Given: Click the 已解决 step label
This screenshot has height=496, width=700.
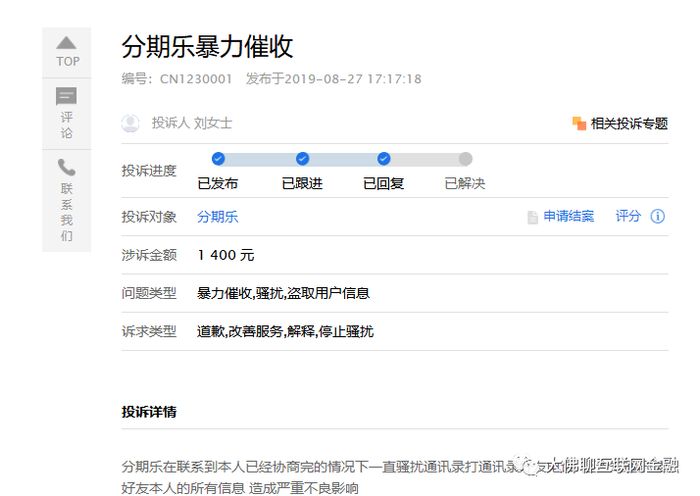Looking at the screenshot, I should (x=465, y=183).
